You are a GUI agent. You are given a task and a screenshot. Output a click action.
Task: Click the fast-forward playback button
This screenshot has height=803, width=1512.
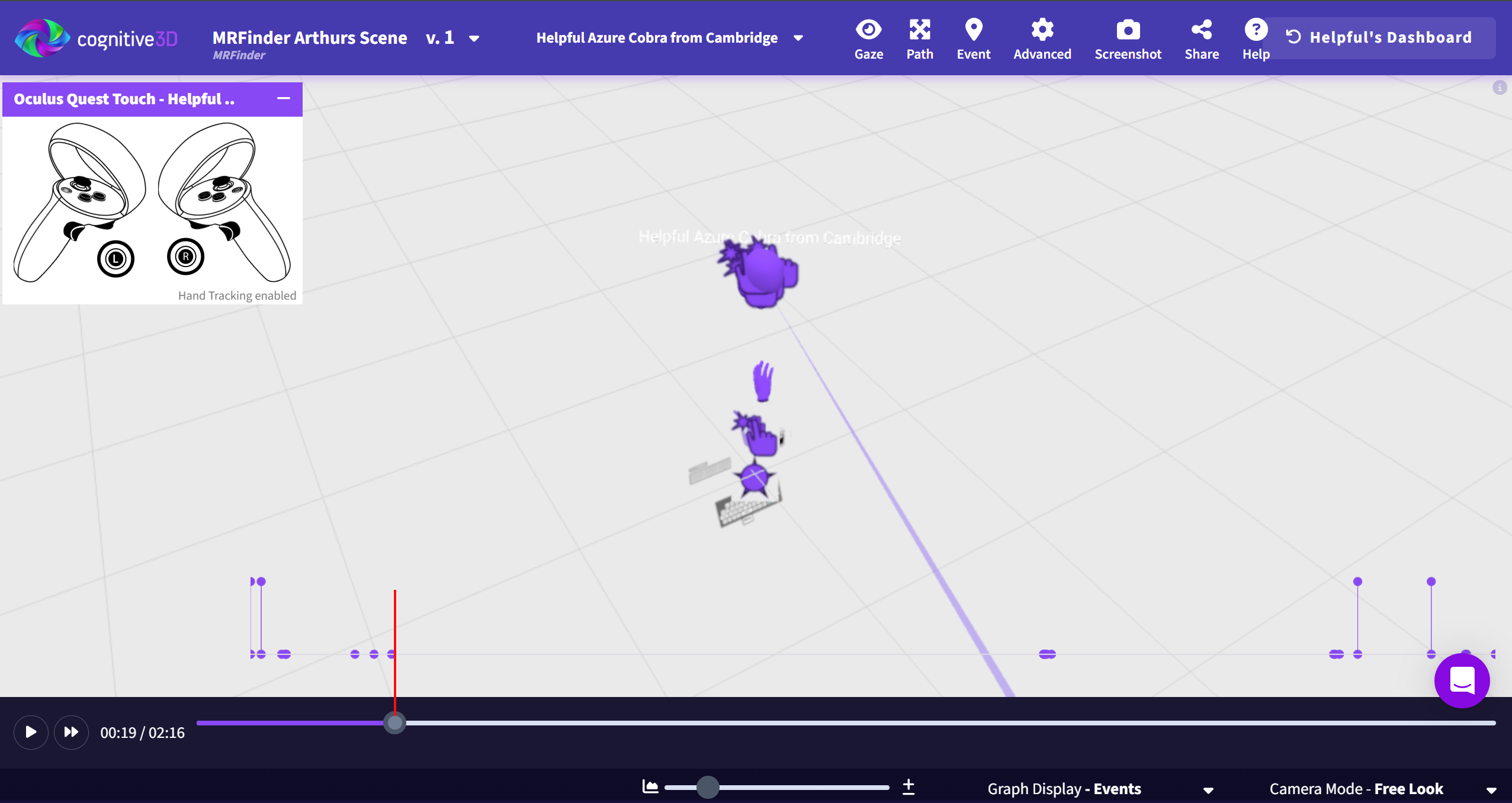pos(71,733)
